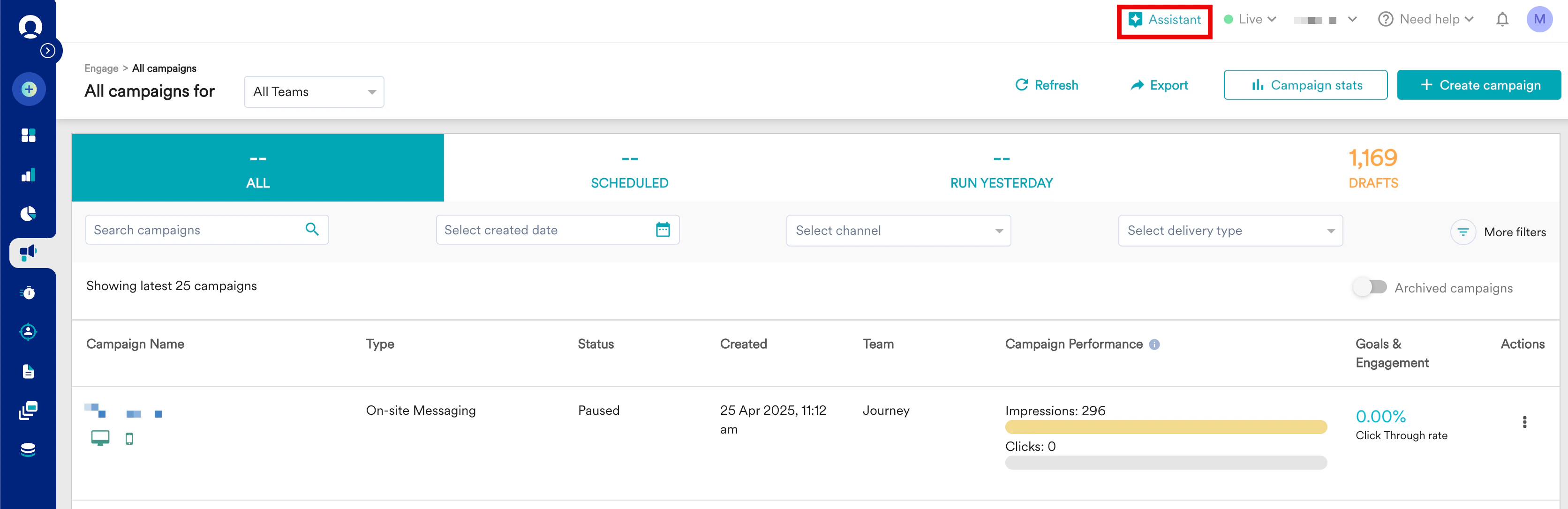Switch to the SCHEDULED tab
1568x509 pixels.
click(x=629, y=168)
